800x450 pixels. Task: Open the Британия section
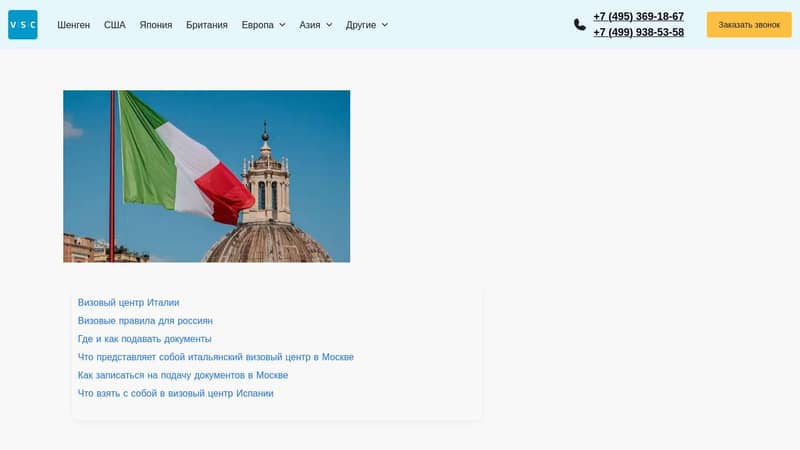(x=207, y=24)
